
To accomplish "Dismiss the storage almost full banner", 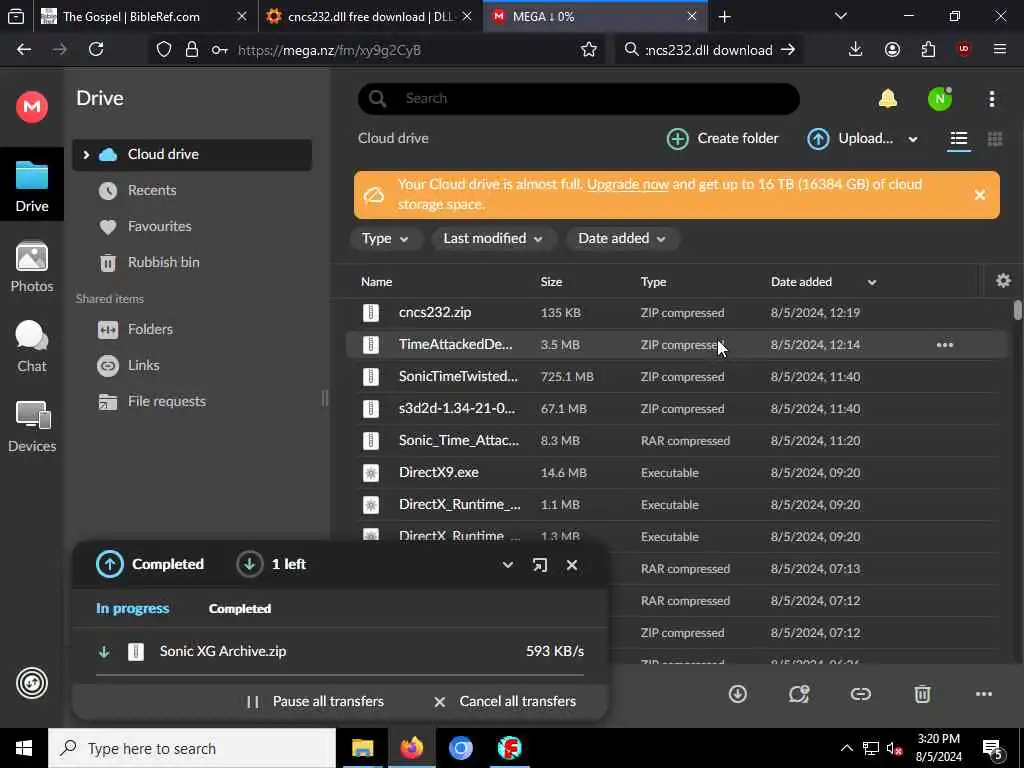I will point(979,195).
